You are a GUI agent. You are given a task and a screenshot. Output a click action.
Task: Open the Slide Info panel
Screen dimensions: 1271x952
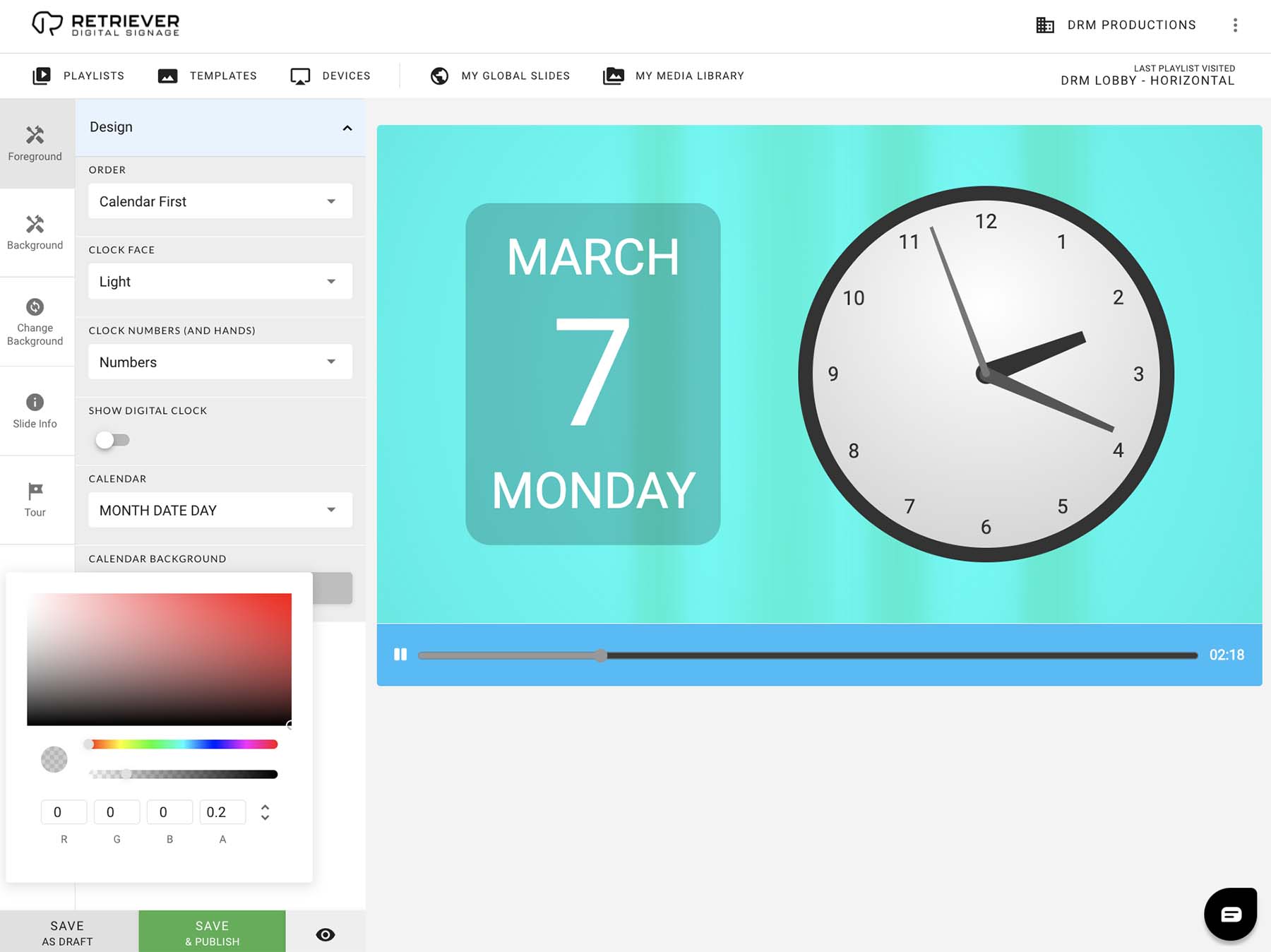(35, 411)
